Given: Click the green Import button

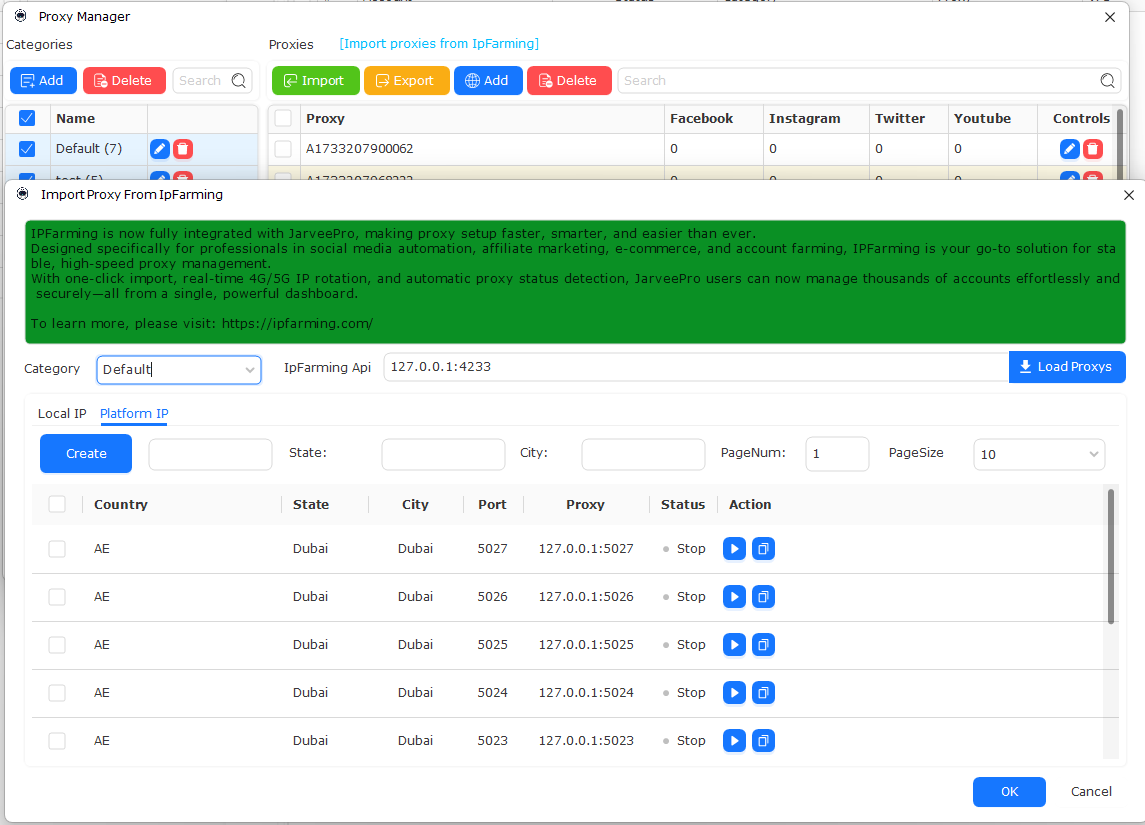Looking at the screenshot, I should 315,80.
